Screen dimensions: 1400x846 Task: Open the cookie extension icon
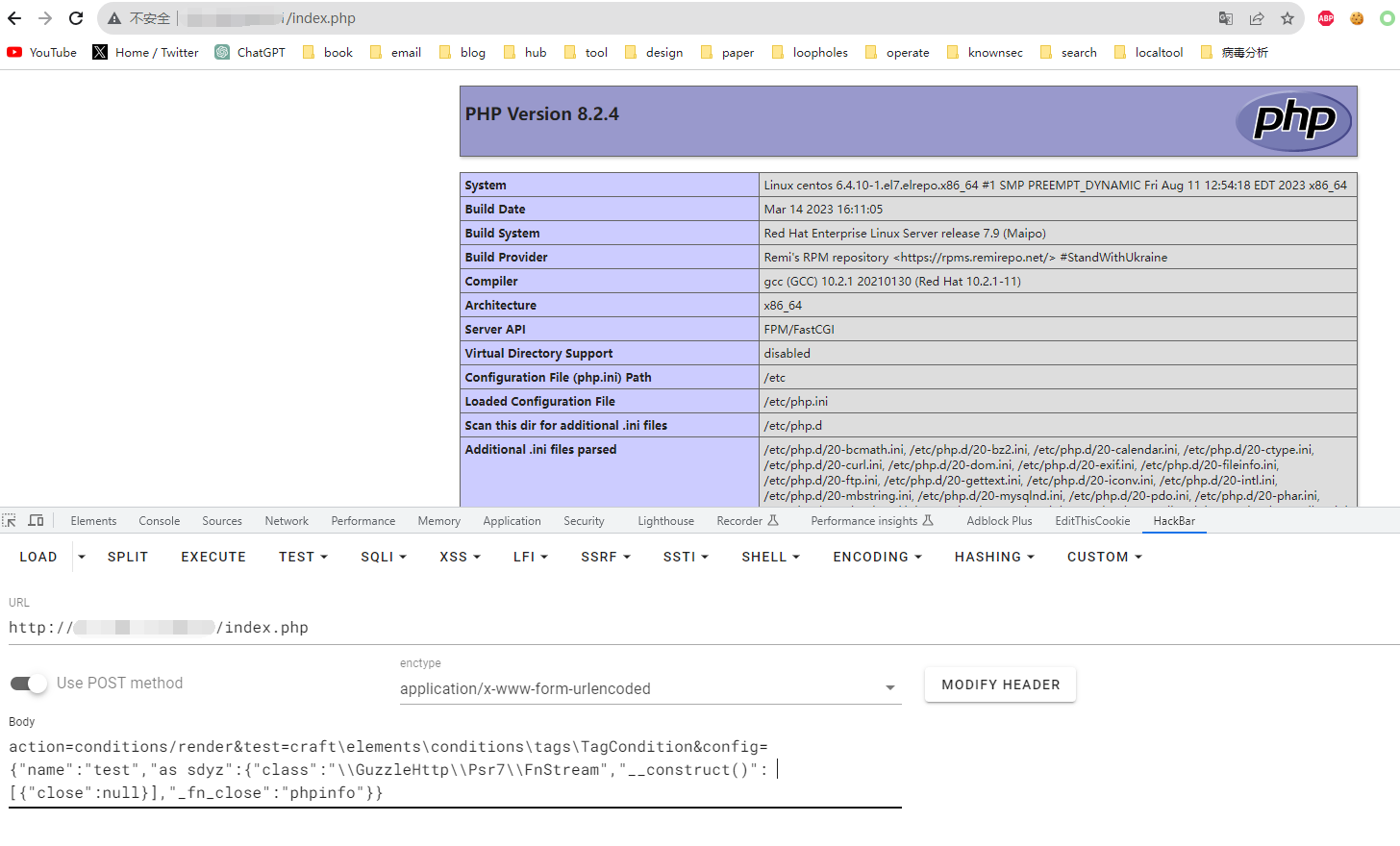point(1357,18)
